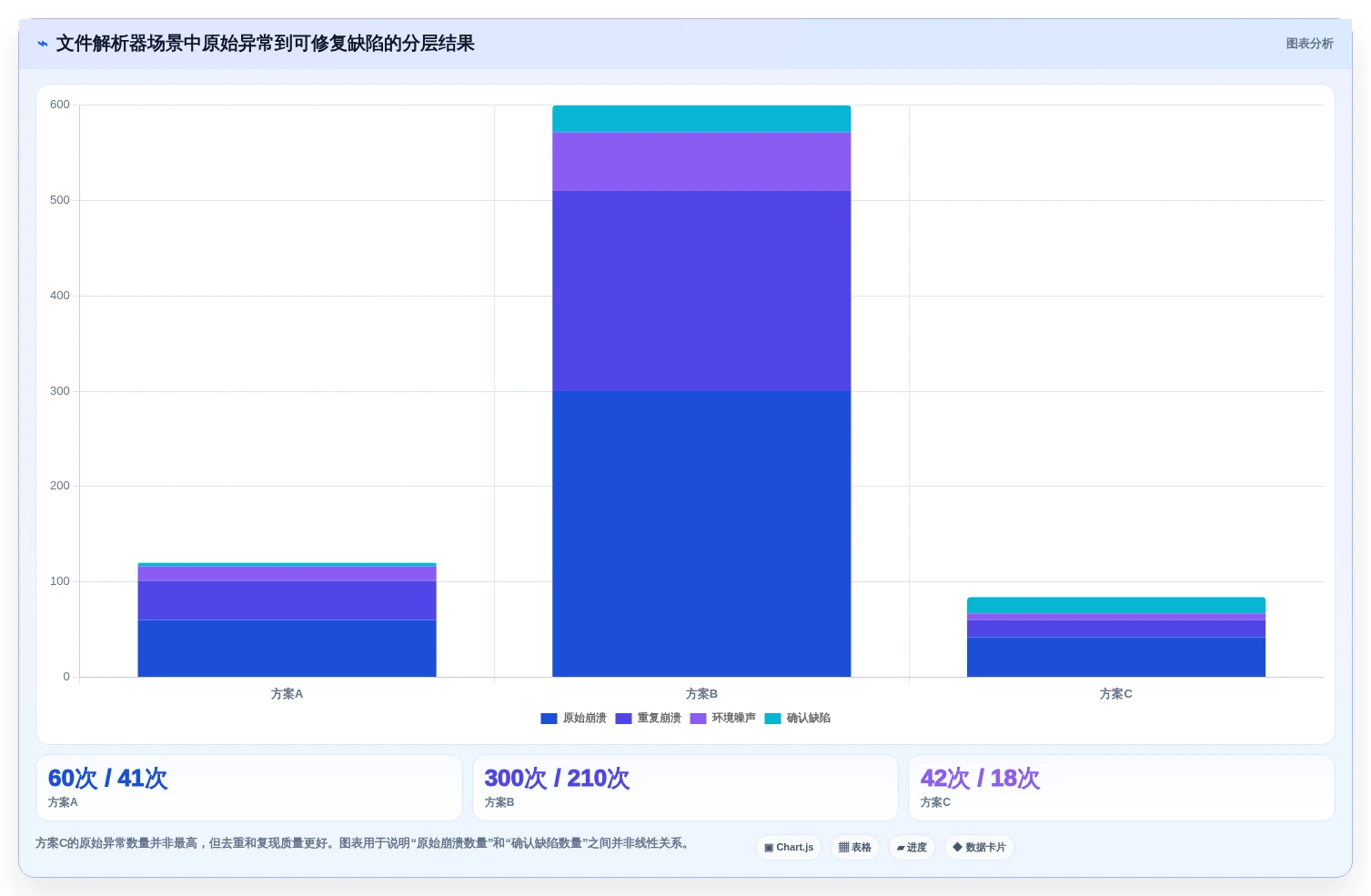Click the 原始崩溃 segment of 方案A bar
Image resolution: width=1371 pixels, height=896 pixels.
coord(287,649)
